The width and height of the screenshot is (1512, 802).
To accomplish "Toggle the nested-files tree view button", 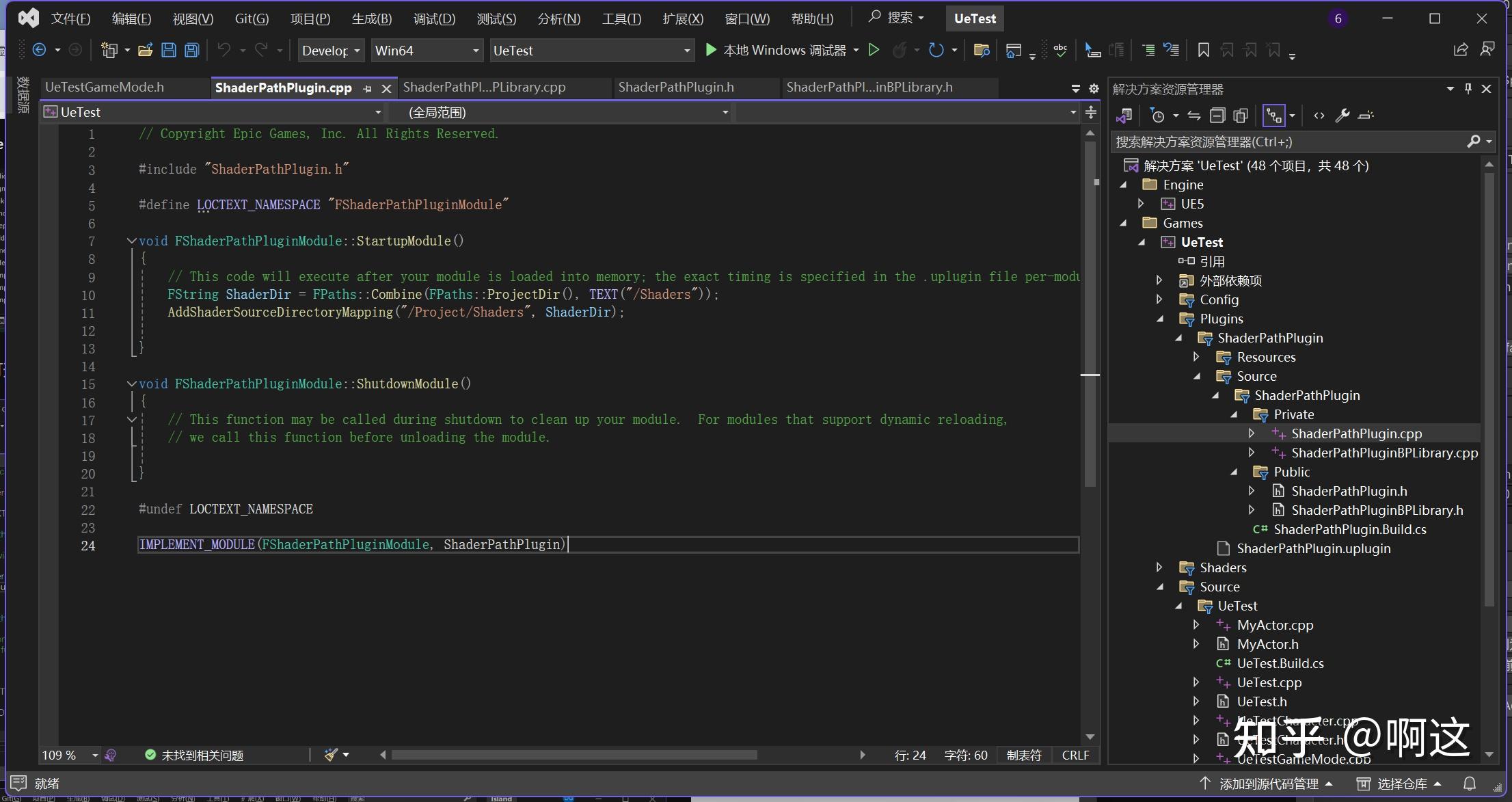I will 1274,116.
